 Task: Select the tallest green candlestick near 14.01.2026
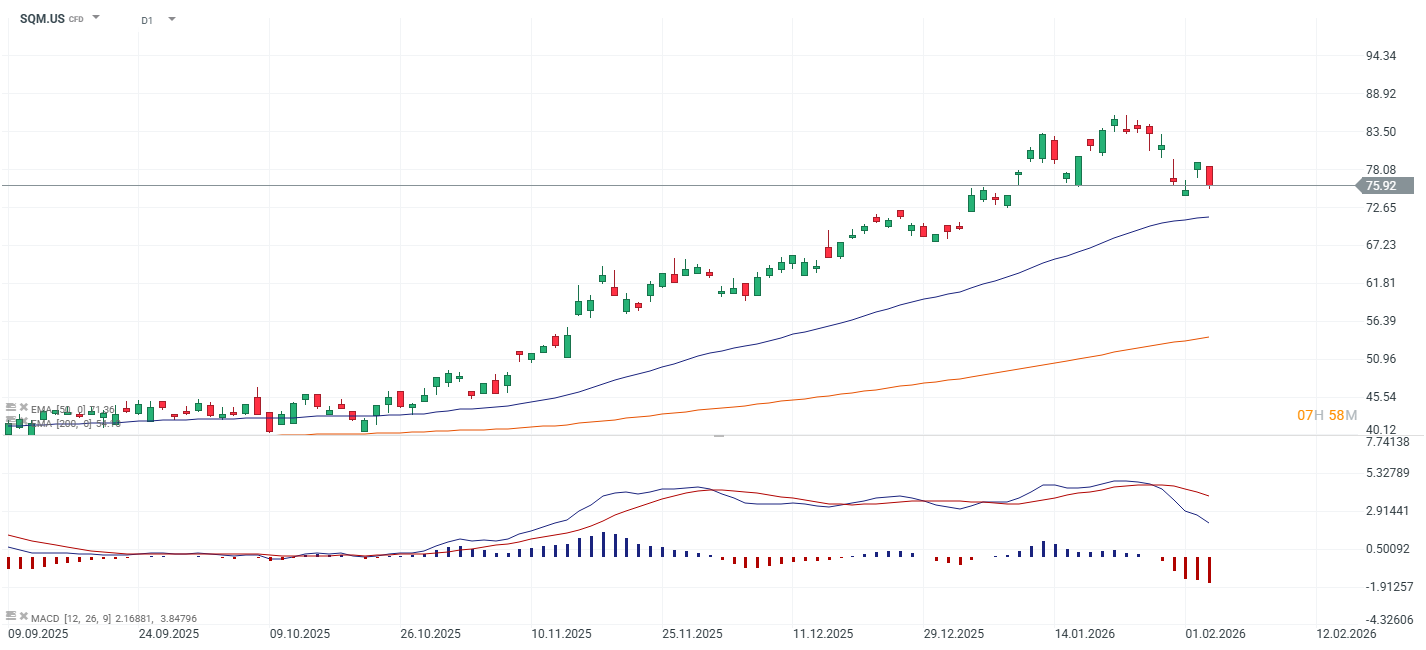pyautogui.click(x=1078, y=168)
